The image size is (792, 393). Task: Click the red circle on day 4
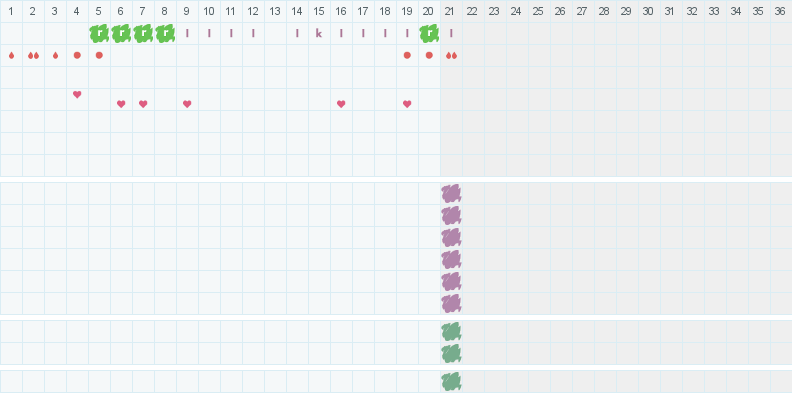pyautogui.click(x=77, y=55)
